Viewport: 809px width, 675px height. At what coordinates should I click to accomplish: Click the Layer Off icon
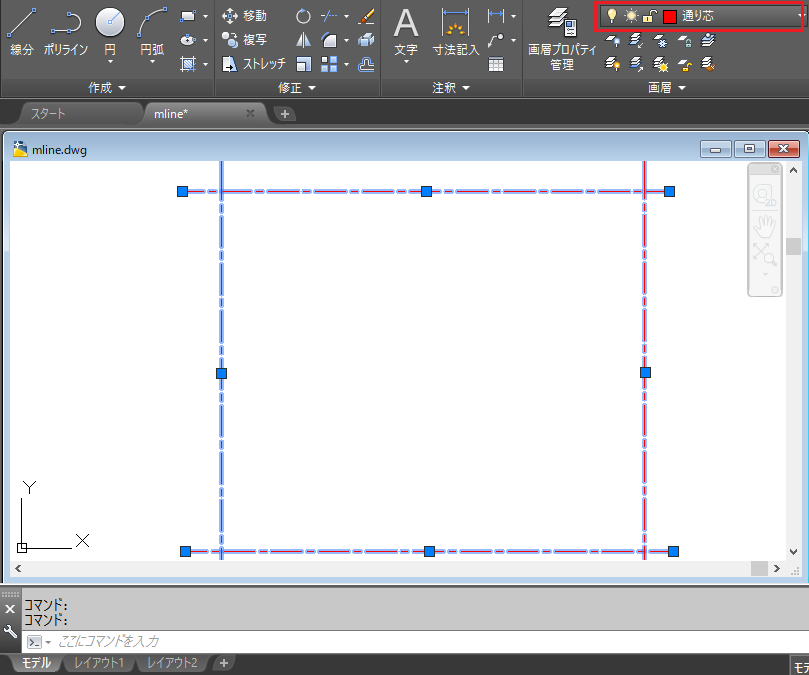tap(612, 40)
